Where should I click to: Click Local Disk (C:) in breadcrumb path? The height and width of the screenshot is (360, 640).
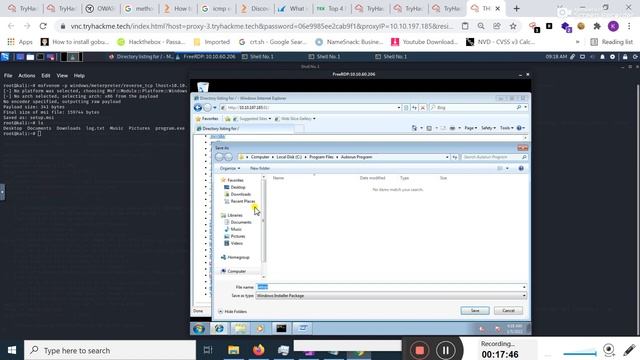point(289,157)
